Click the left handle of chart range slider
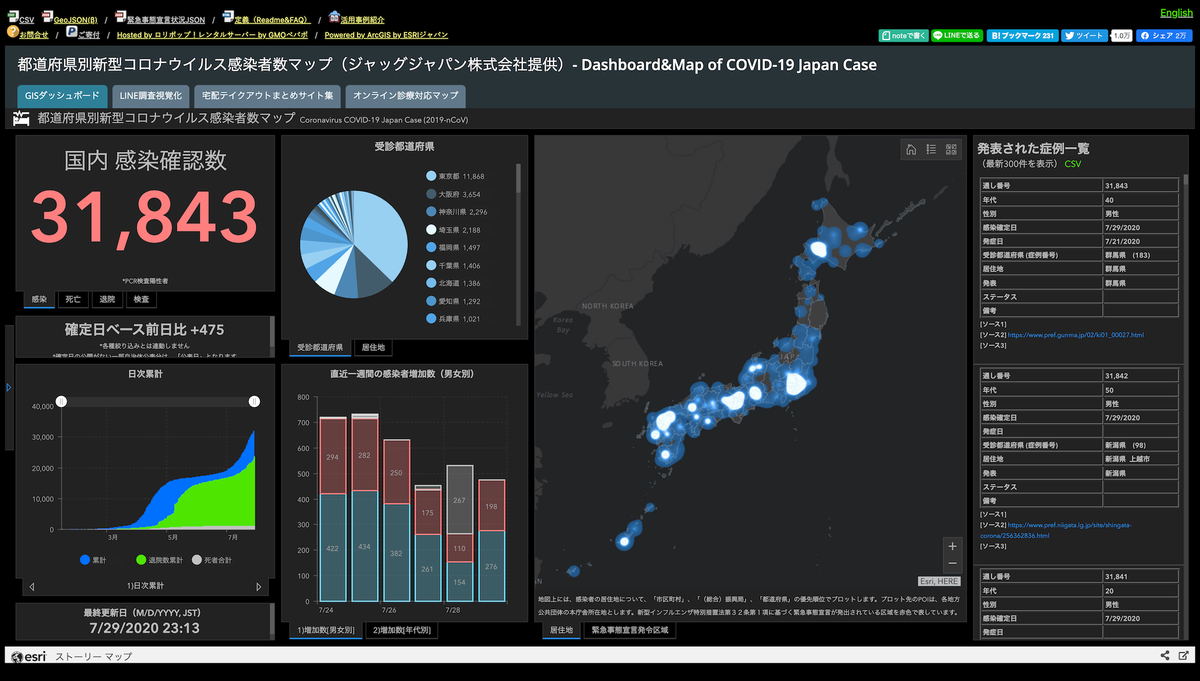Viewport: 1200px width, 681px height. [x=61, y=401]
